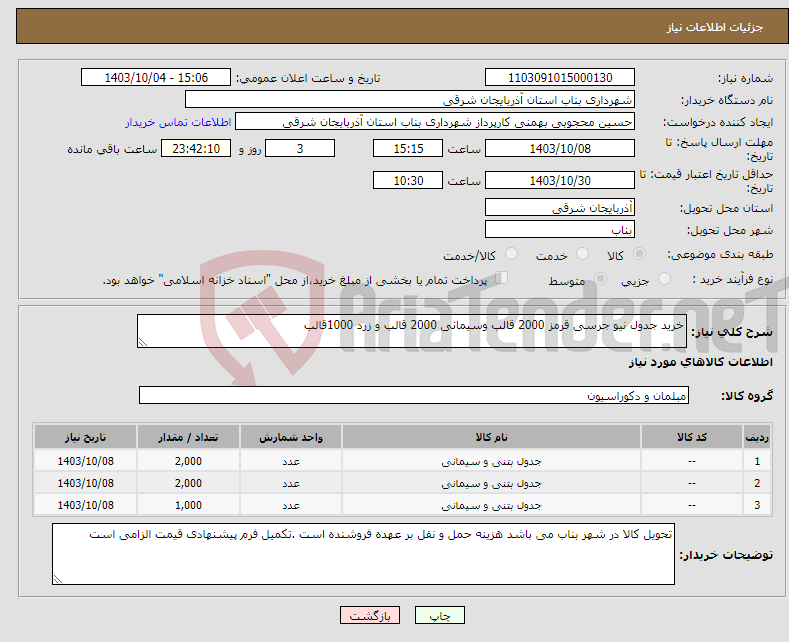789x642 pixels.
Task: Click the remaining time field 23:42:10
Action: [x=196, y=148]
